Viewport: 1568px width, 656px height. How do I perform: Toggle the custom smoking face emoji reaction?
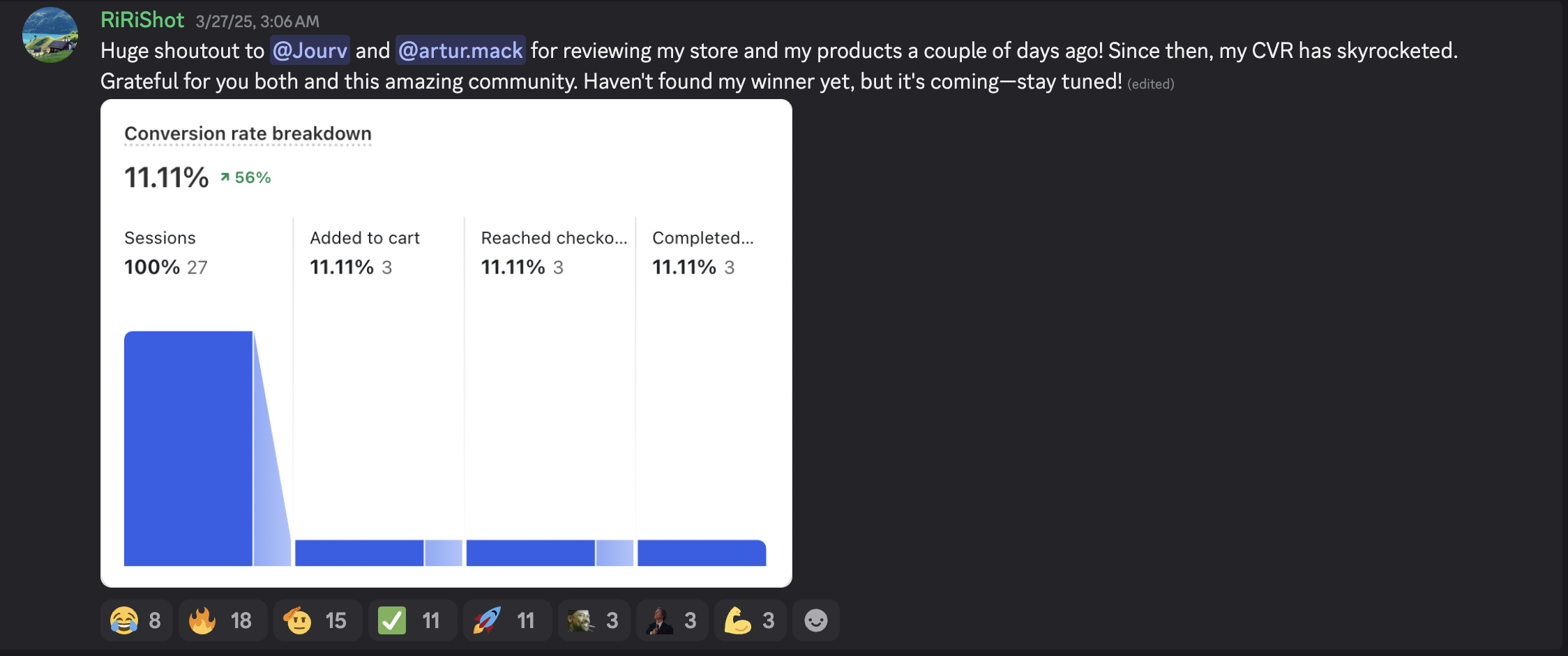coord(594,620)
